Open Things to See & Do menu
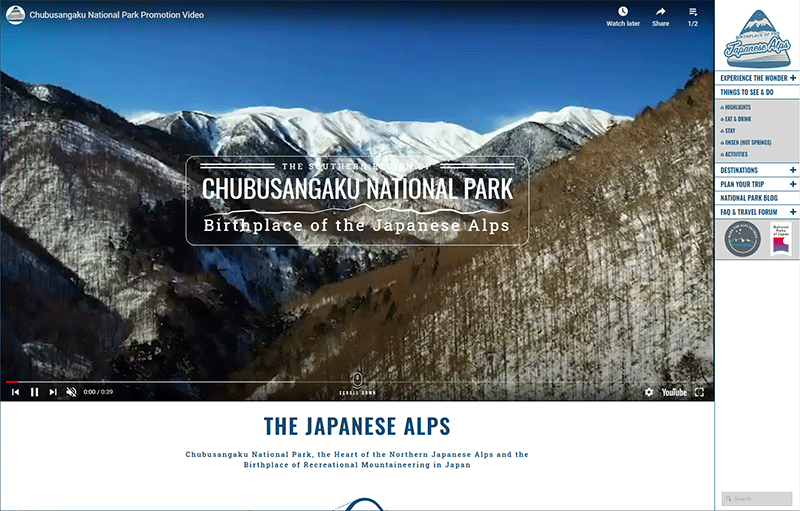 pyautogui.click(x=746, y=92)
